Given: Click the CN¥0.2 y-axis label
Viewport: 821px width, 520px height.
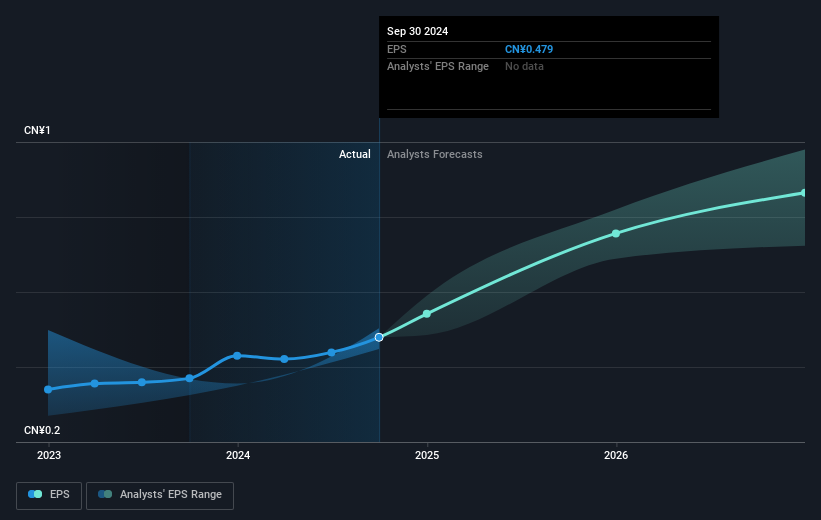Looking at the screenshot, I should pos(42,430).
